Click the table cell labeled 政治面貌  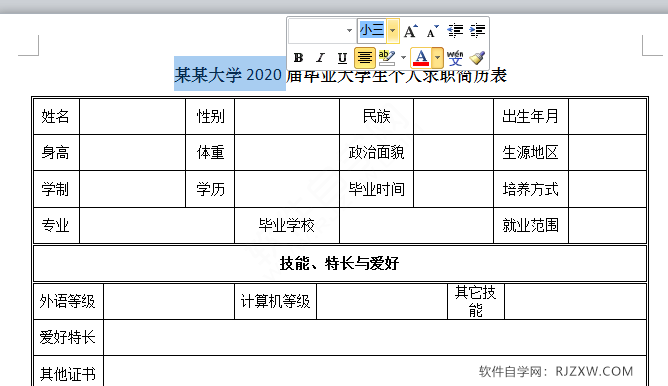[376, 153]
